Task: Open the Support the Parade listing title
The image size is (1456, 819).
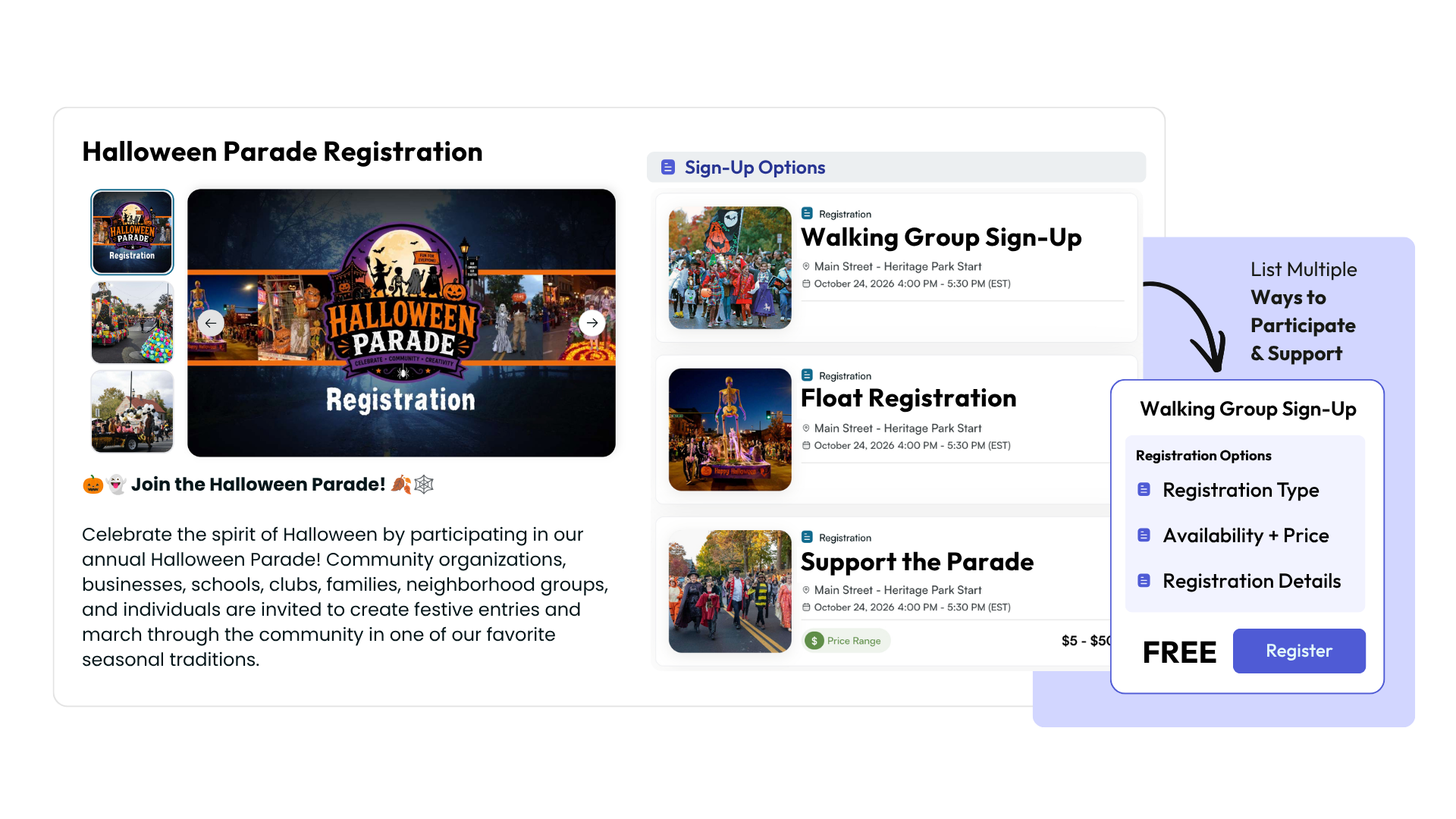Action: (917, 562)
